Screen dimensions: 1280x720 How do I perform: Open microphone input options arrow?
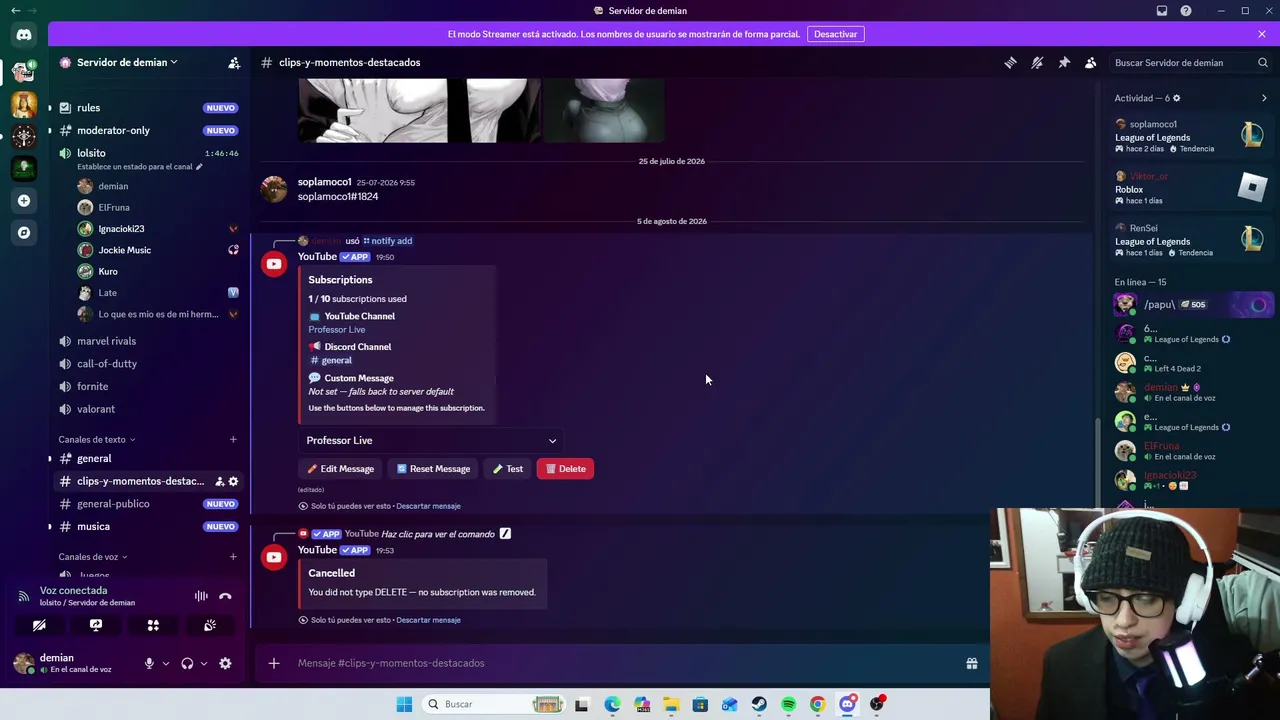pyautogui.click(x=166, y=663)
